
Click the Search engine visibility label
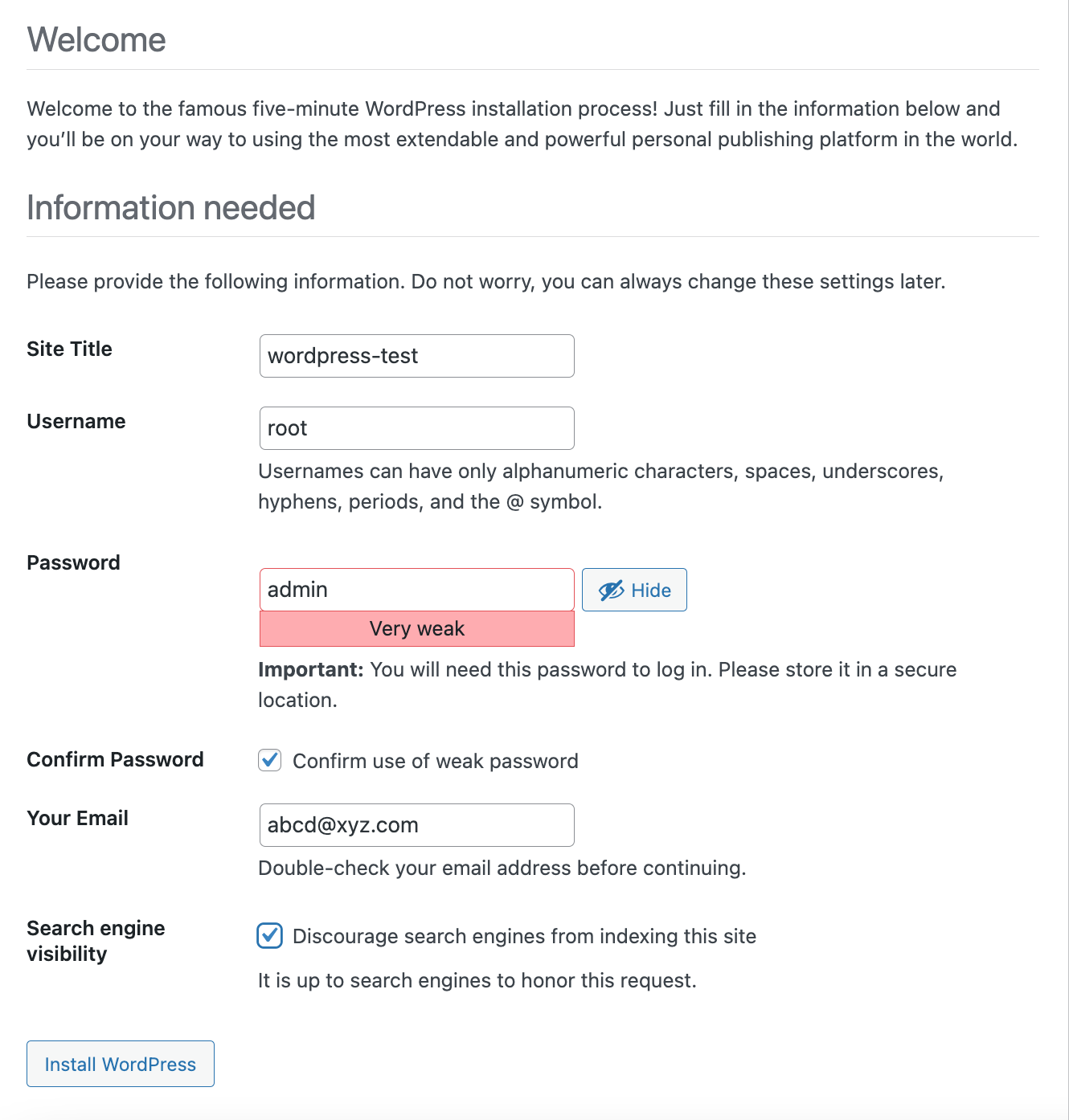[x=95, y=940]
